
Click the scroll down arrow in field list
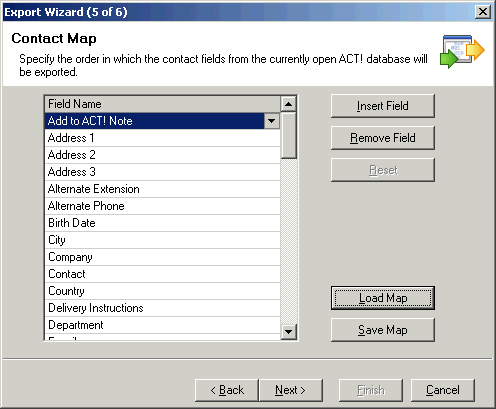pyautogui.click(x=289, y=332)
